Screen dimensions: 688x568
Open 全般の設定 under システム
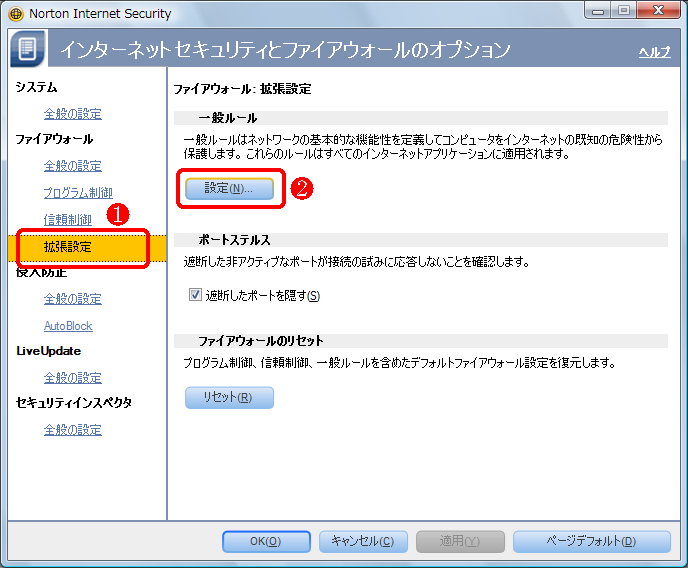[x=72, y=114]
